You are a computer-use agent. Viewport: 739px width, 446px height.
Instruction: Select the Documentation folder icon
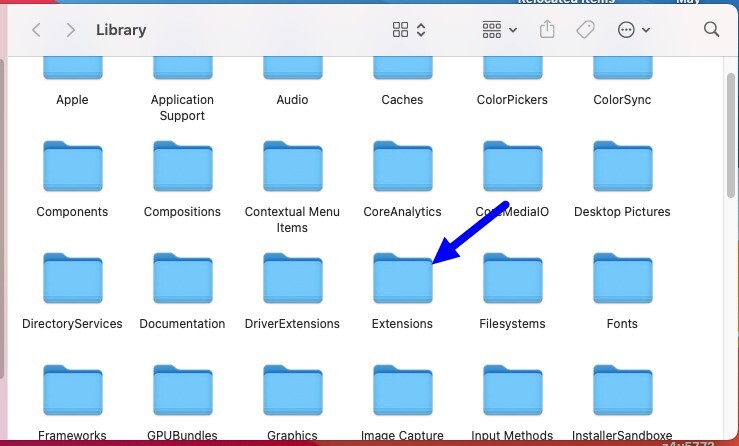point(183,278)
